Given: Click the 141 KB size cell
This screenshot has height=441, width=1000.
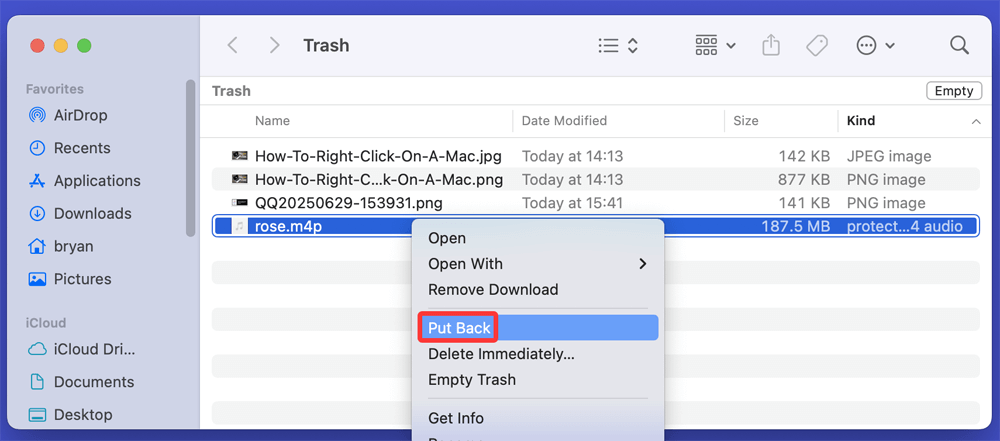Looking at the screenshot, I should [804, 204].
